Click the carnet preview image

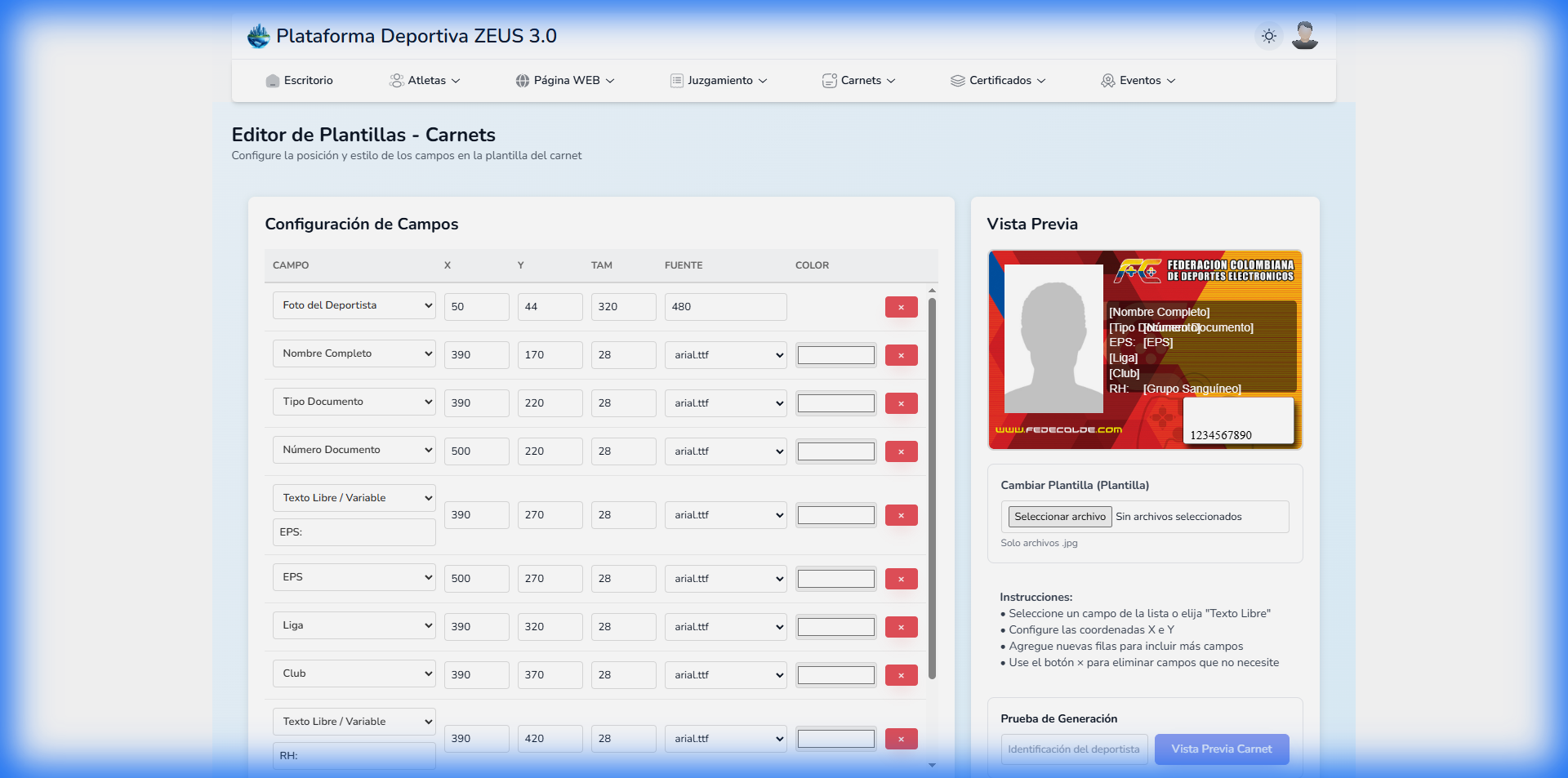click(x=1144, y=349)
